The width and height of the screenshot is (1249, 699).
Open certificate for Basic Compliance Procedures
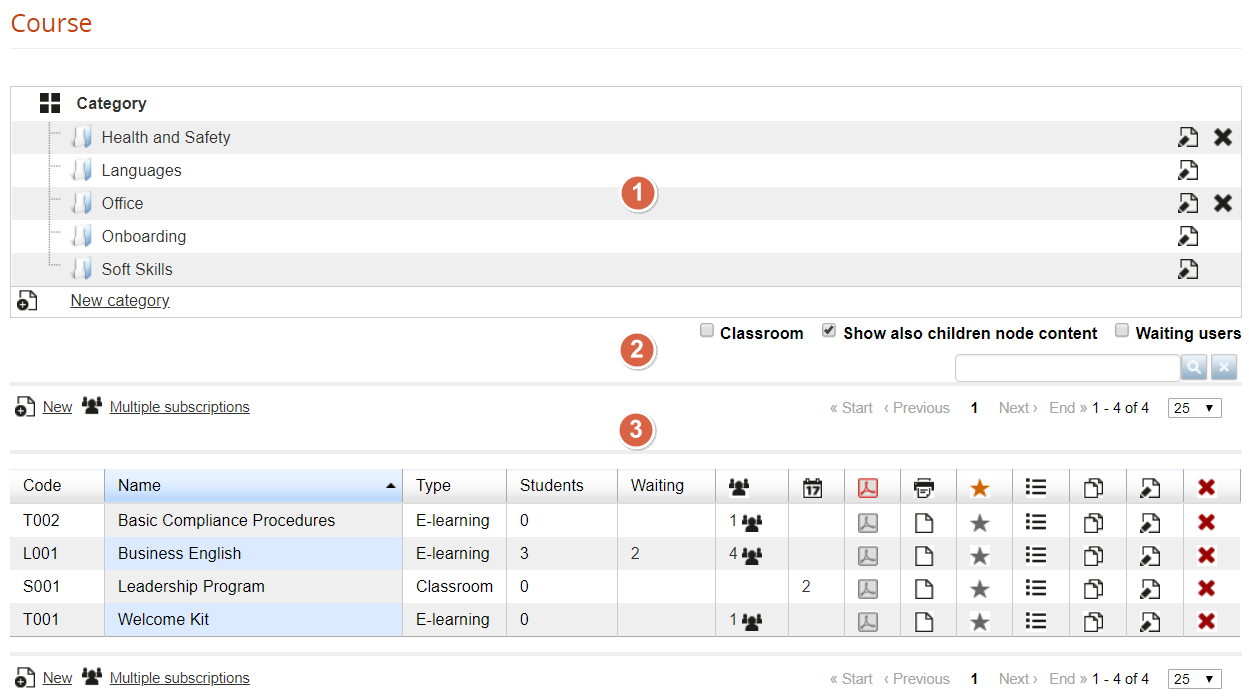pos(867,521)
